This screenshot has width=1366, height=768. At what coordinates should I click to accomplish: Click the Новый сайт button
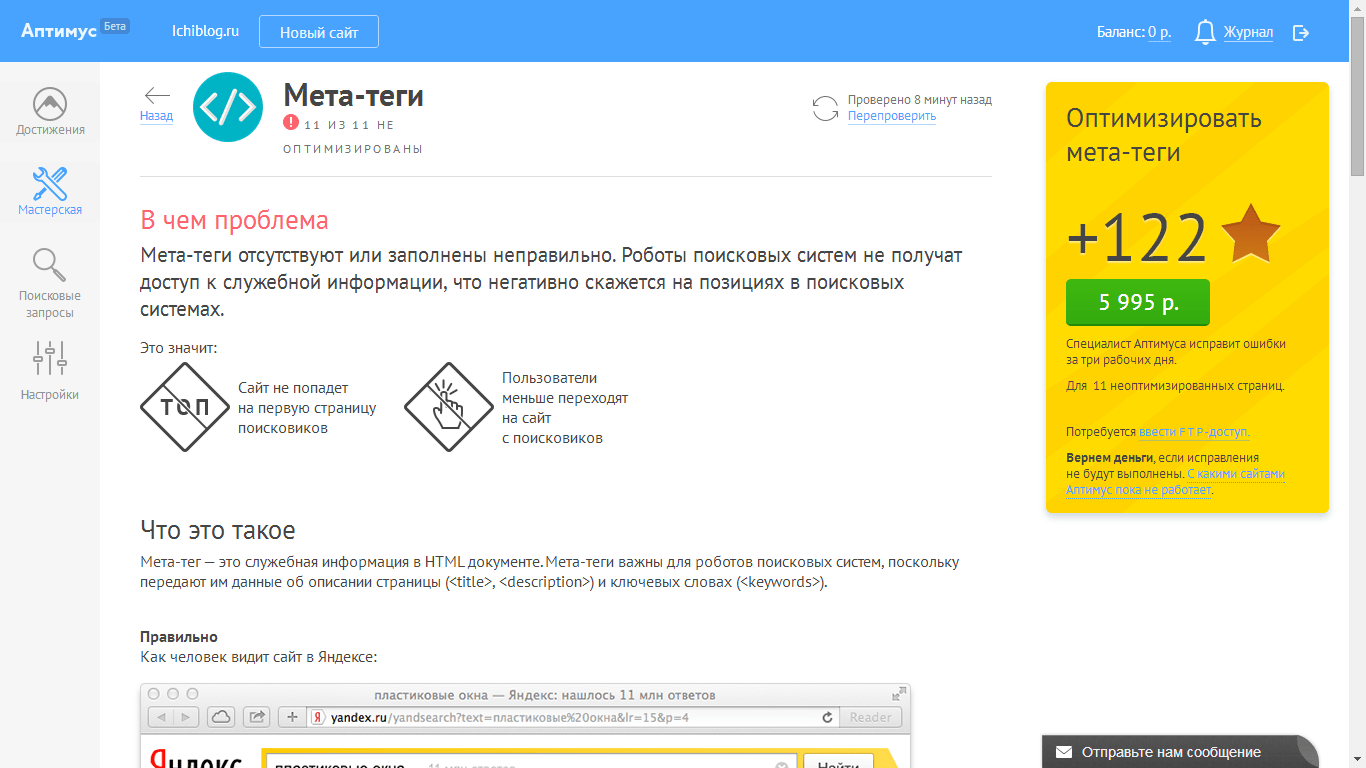pos(319,31)
